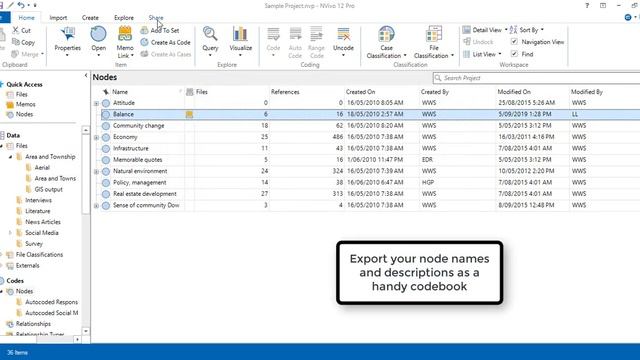Viewport: 640px width, 360px height.
Task: Open the News Articles folder
Action: point(38,222)
